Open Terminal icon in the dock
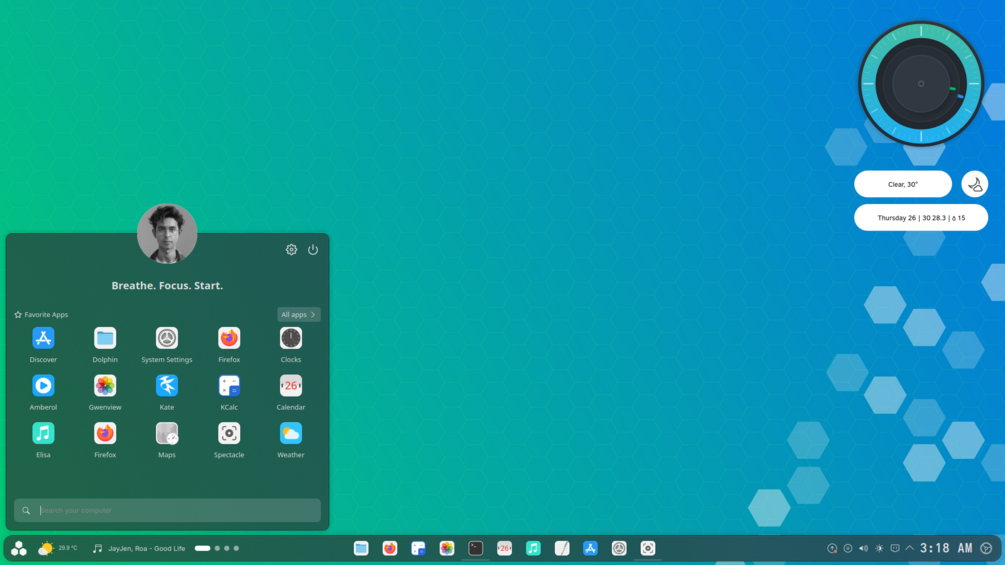Image resolution: width=1005 pixels, height=565 pixels. [476, 548]
